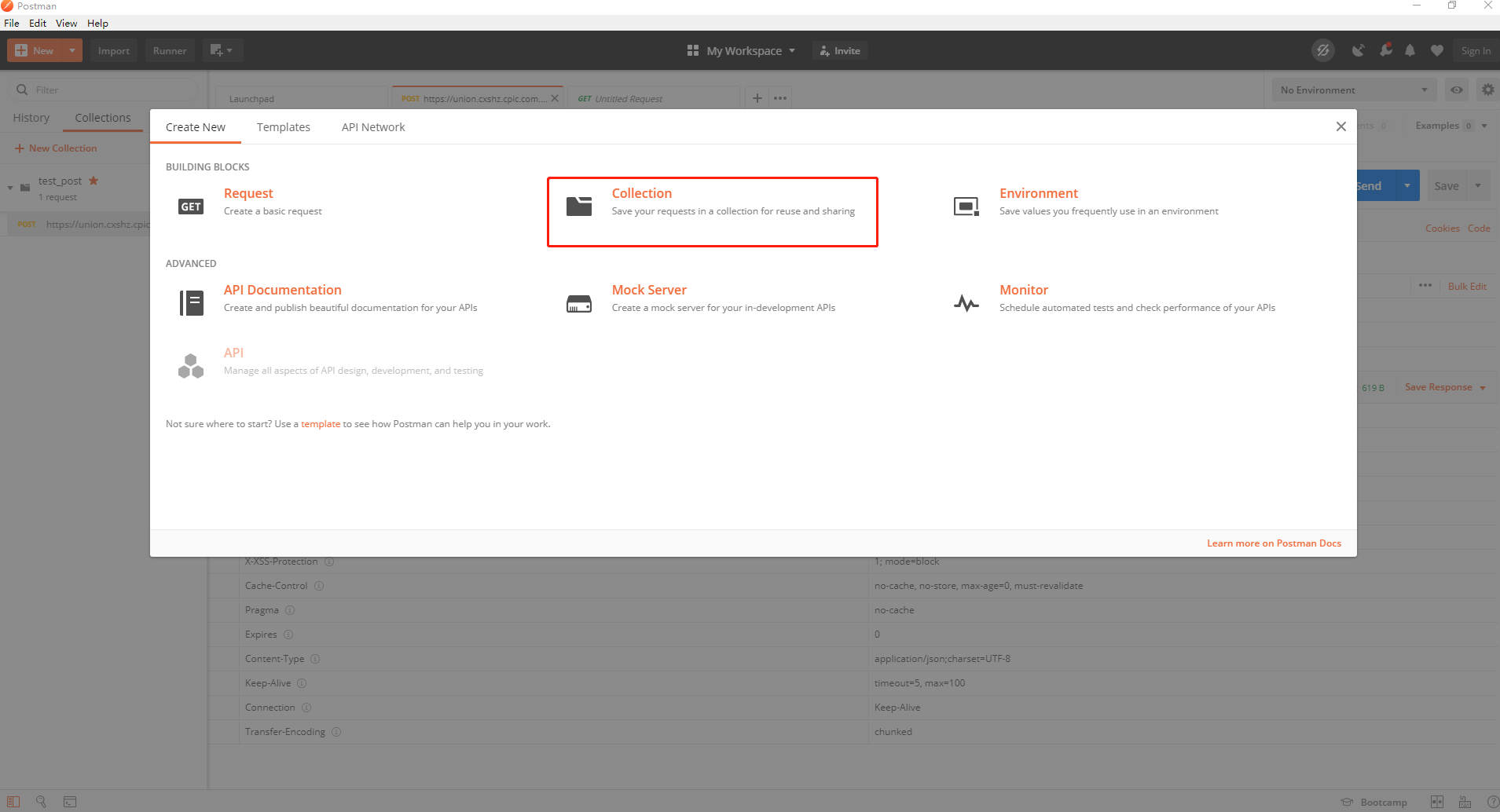The height and width of the screenshot is (812, 1500).
Task: Switch to the History sidebar tab
Action: (x=31, y=118)
